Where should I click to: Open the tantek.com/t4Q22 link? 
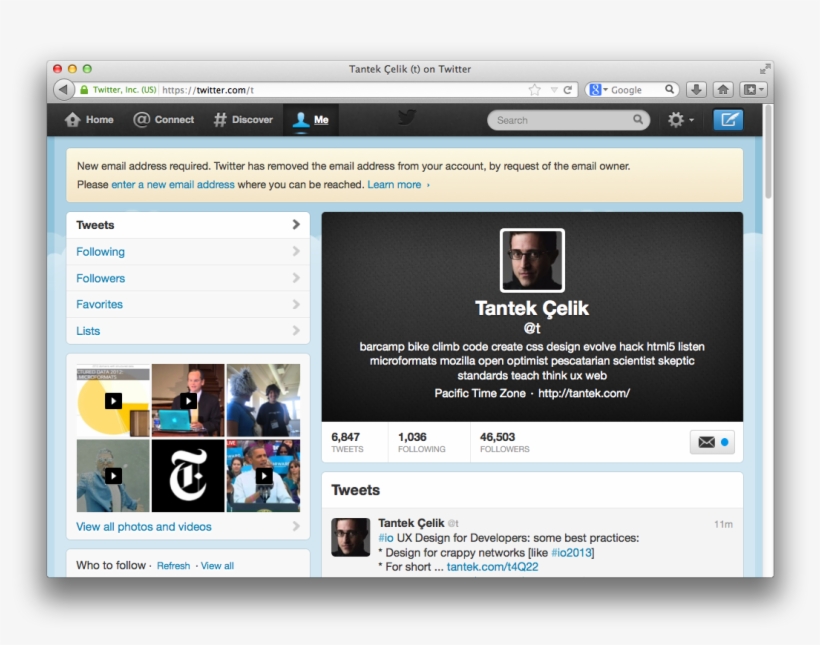coord(492,567)
